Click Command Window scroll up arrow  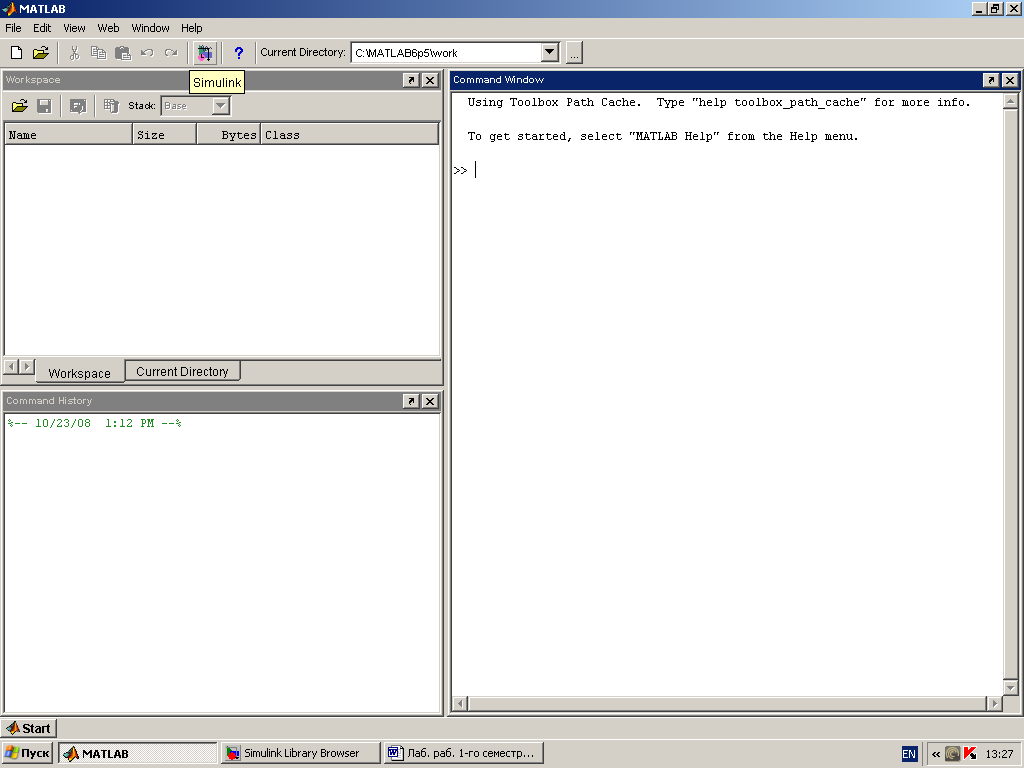coord(1010,101)
